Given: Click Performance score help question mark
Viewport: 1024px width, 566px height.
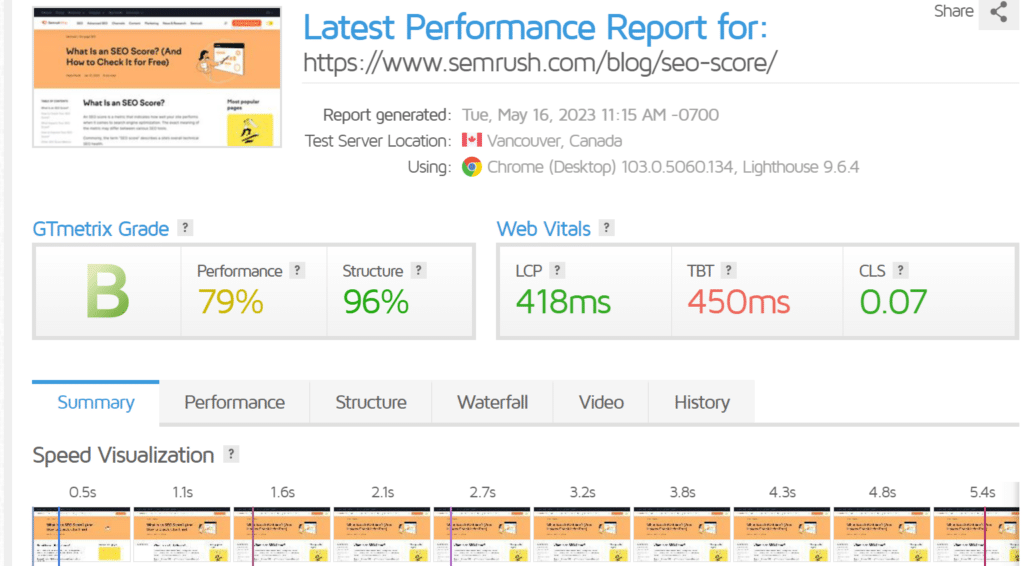Looking at the screenshot, I should pos(297,270).
